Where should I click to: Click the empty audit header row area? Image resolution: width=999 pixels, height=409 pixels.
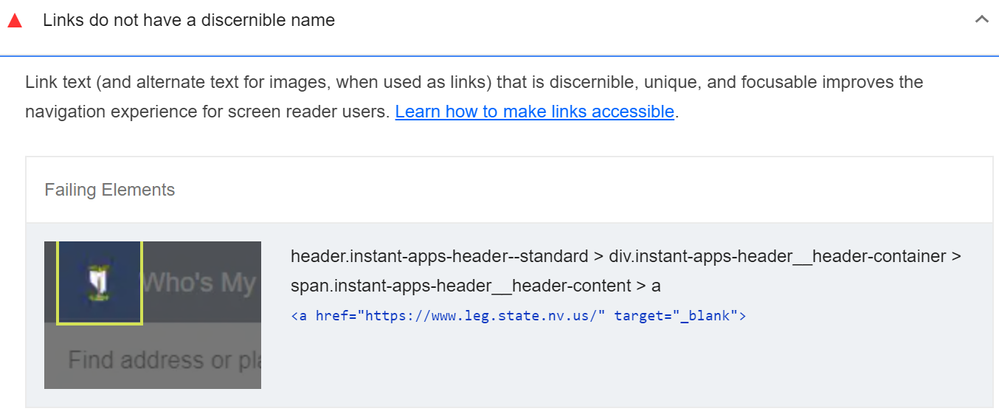(x=650, y=20)
